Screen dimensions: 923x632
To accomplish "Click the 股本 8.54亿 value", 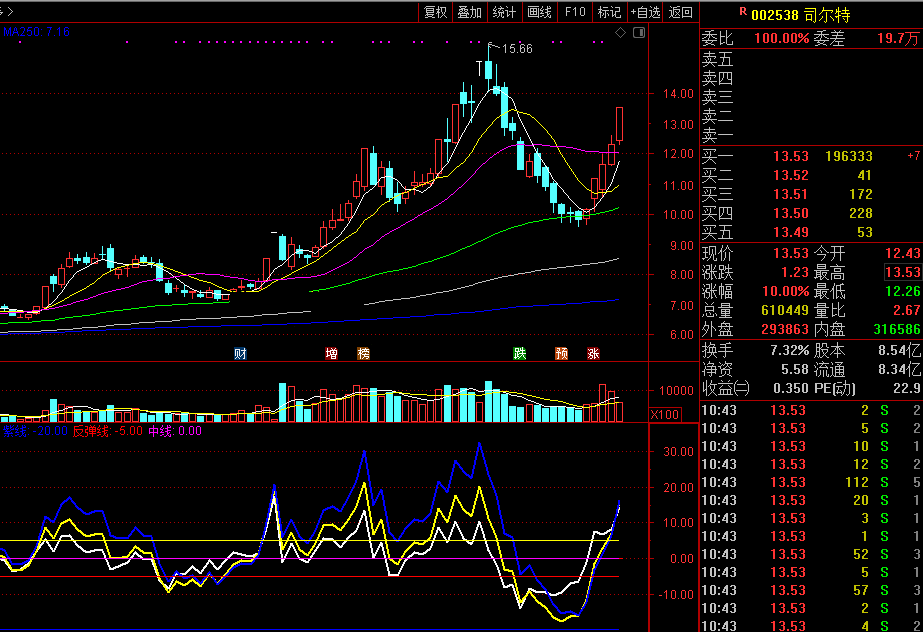I will (899, 351).
